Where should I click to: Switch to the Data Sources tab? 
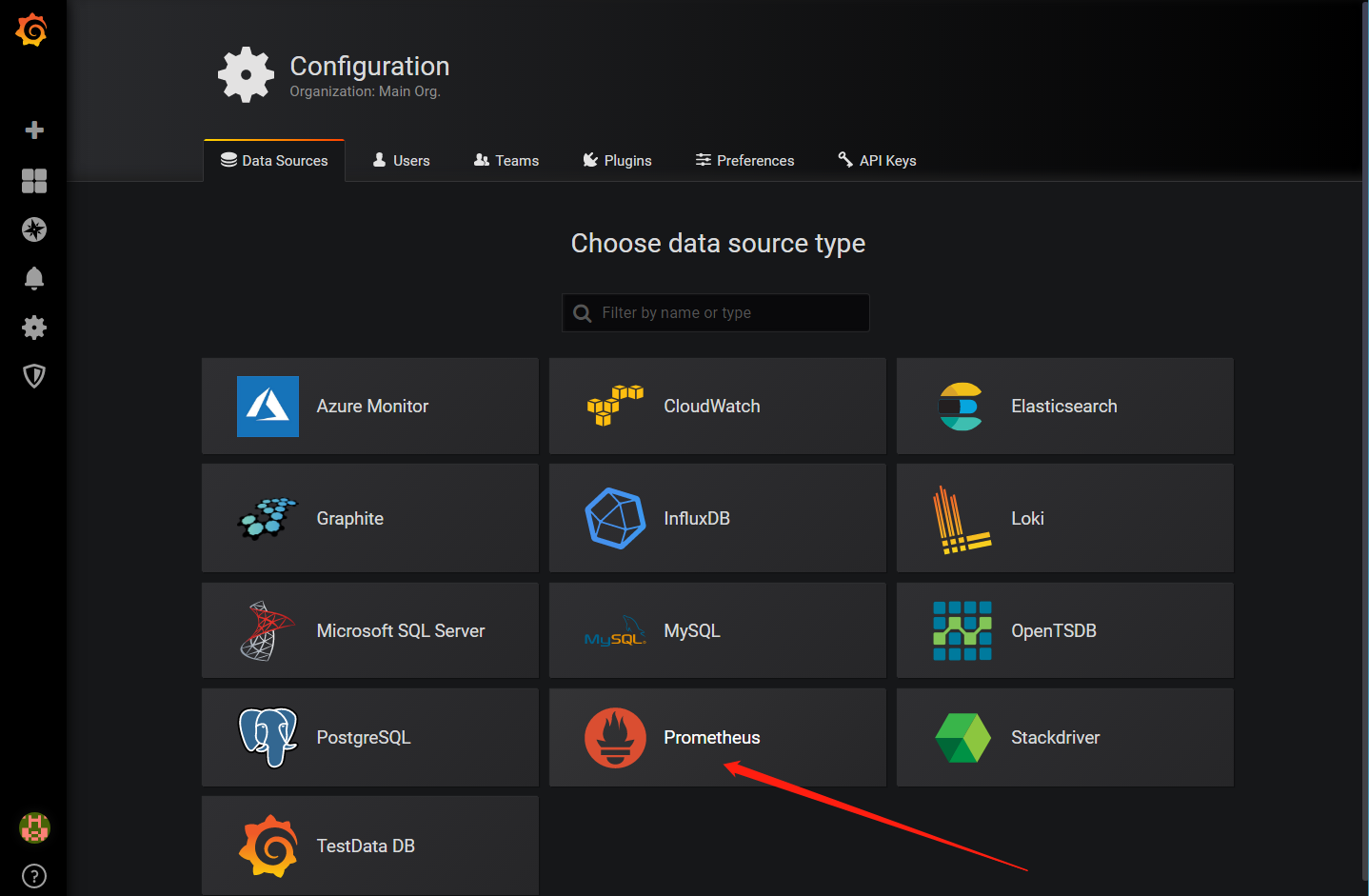coord(274,161)
